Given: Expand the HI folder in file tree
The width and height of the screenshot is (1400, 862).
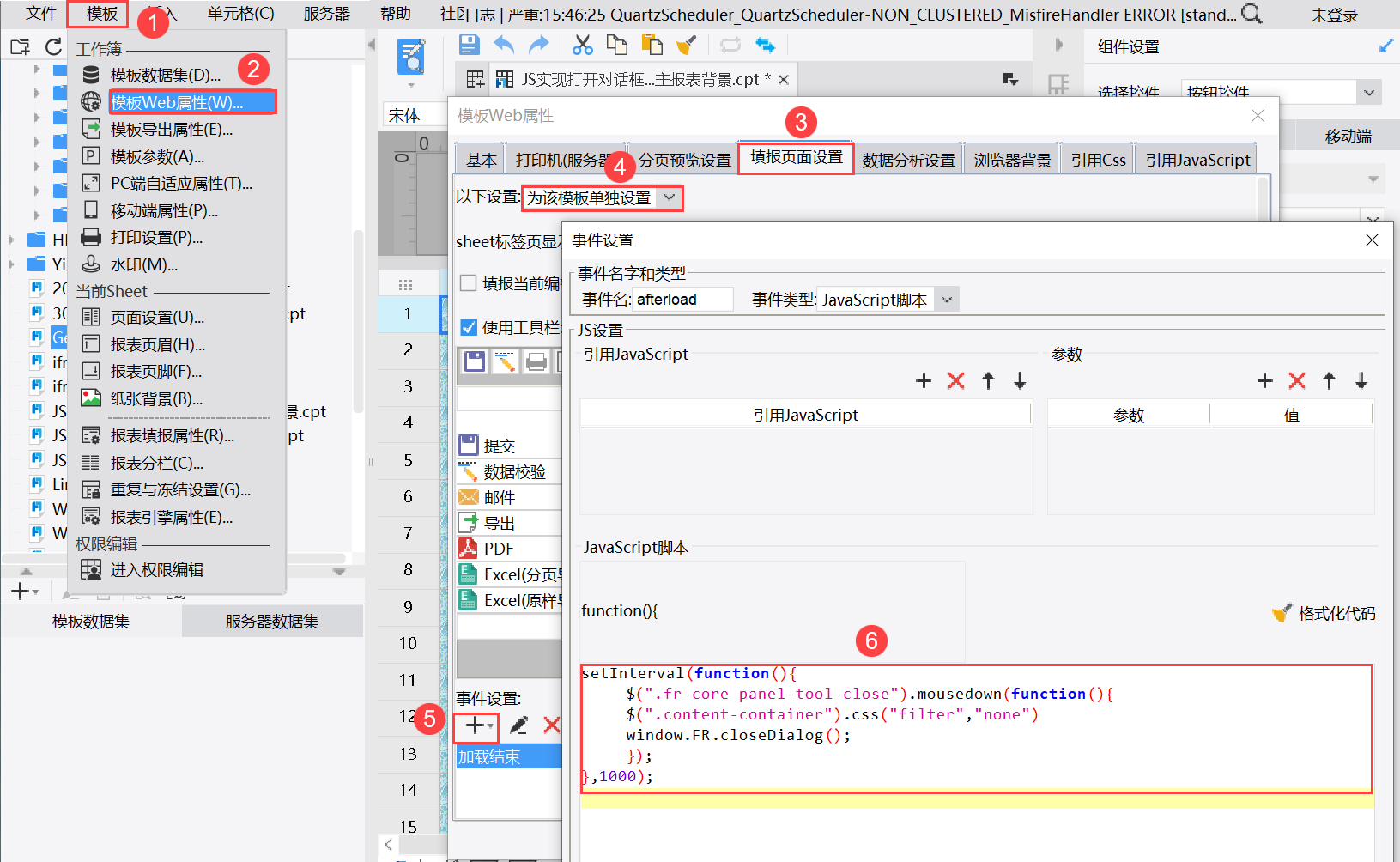Looking at the screenshot, I should (x=11, y=240).
